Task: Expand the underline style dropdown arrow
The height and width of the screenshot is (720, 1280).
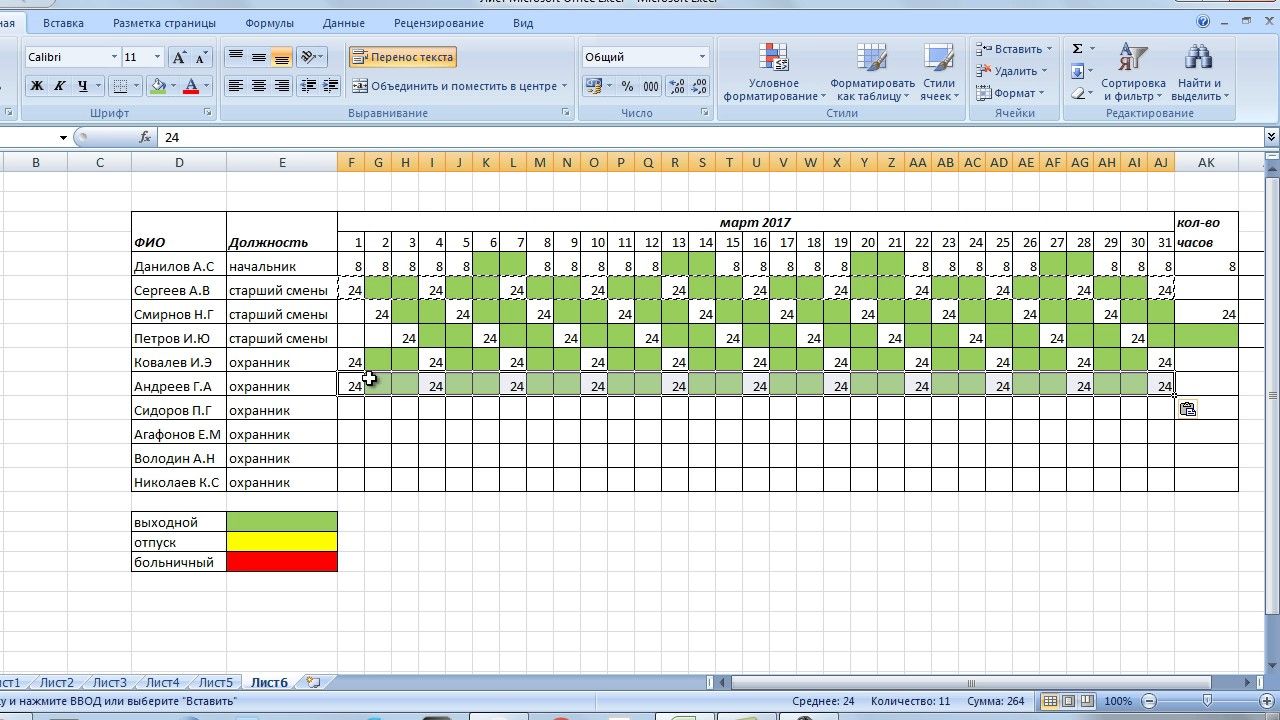Action: tap(99, 86)
